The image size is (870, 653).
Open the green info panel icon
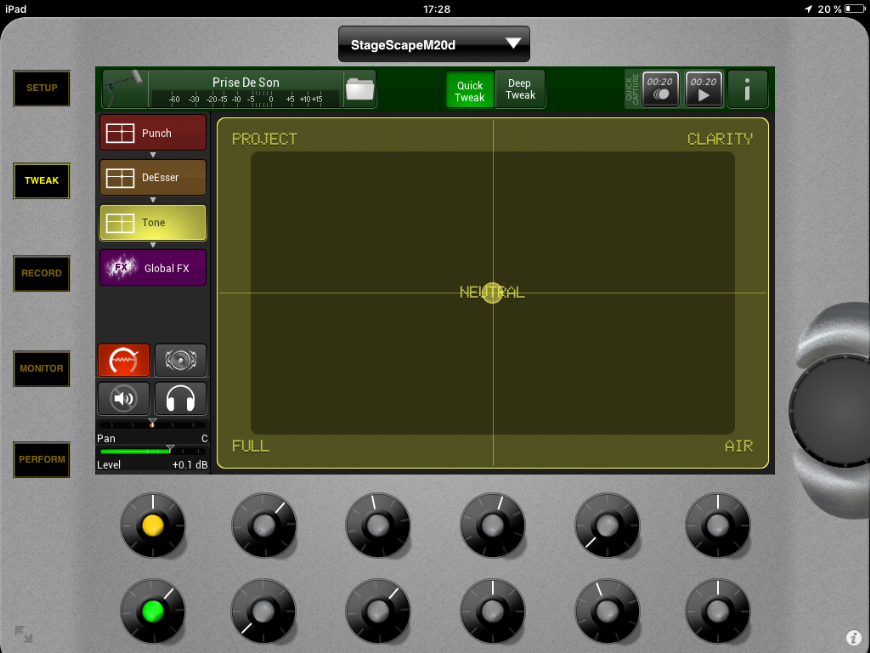click(x=747, y=90)
